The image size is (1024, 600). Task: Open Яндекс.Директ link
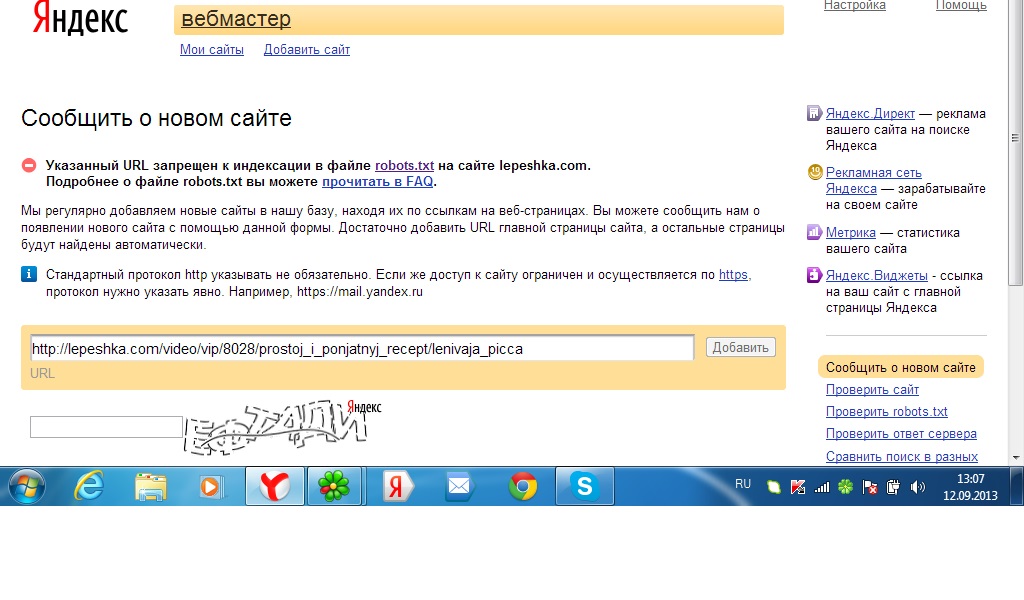click(870, 114)
